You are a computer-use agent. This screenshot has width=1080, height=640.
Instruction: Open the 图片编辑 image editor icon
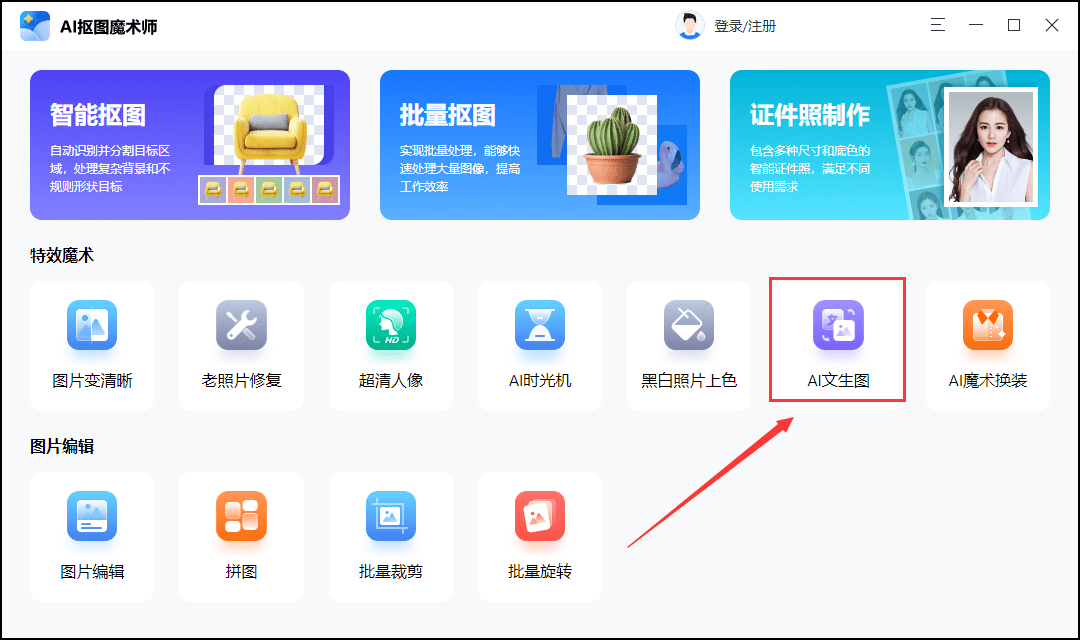click(92, 517)
